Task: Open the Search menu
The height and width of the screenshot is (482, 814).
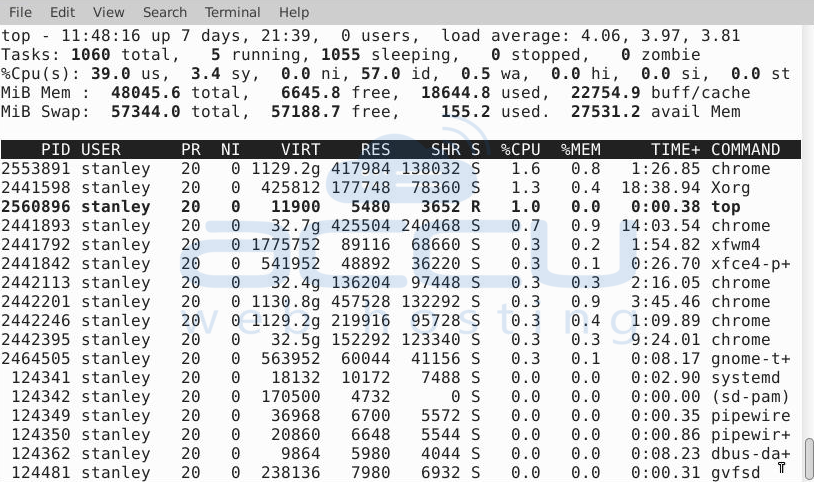Action: 165,12
